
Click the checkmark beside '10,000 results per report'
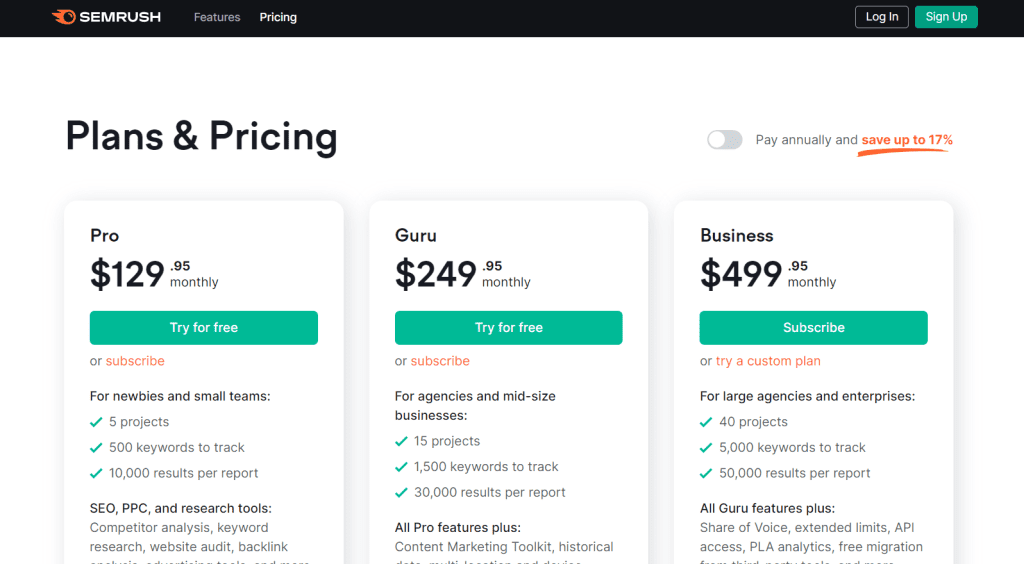[x=96, y=473]
